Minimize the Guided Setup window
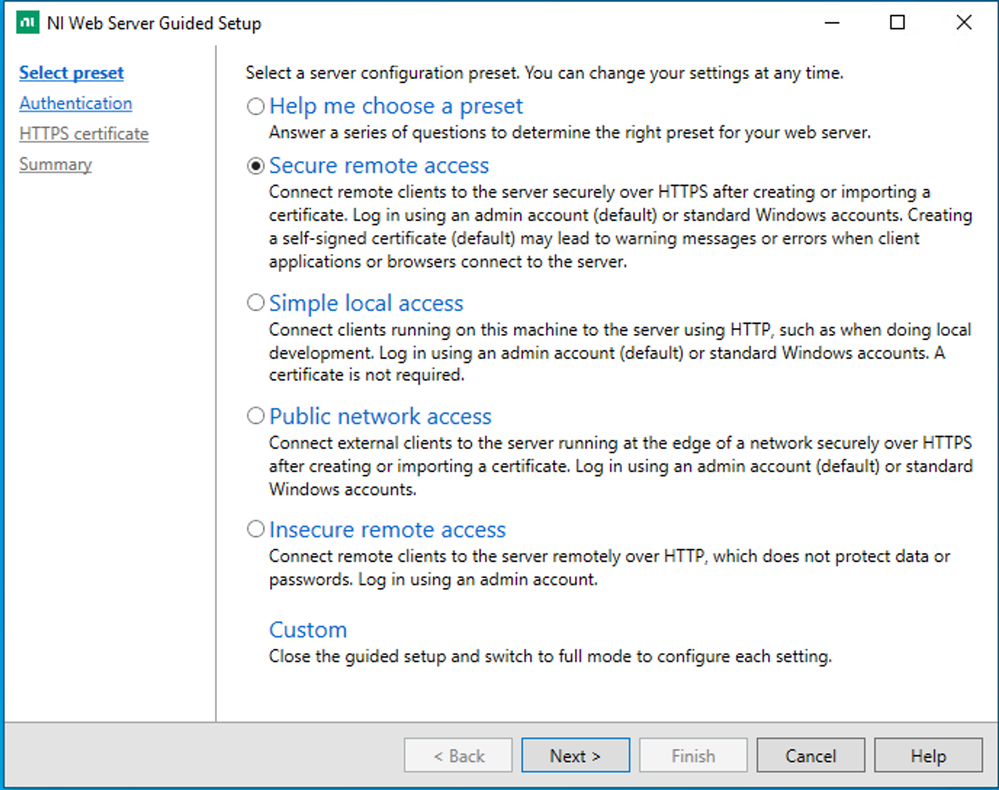 (x=831, y=23)
